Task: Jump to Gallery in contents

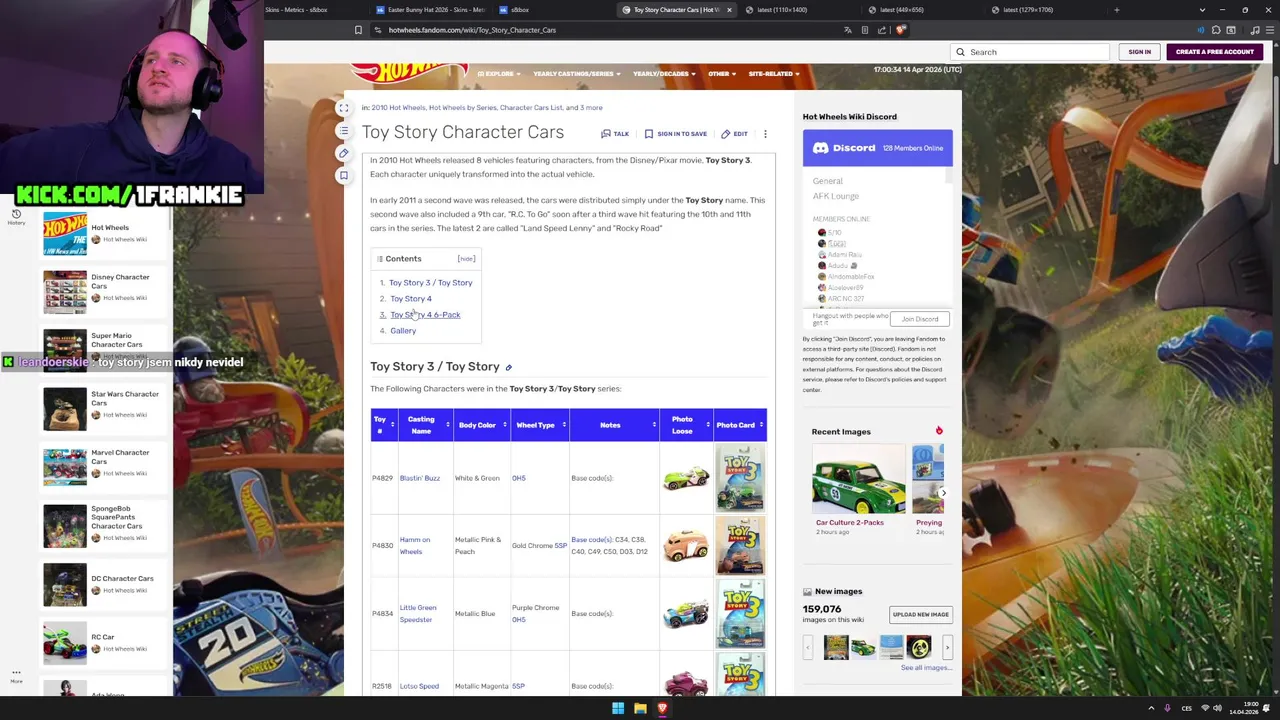Action: (403, 331)
